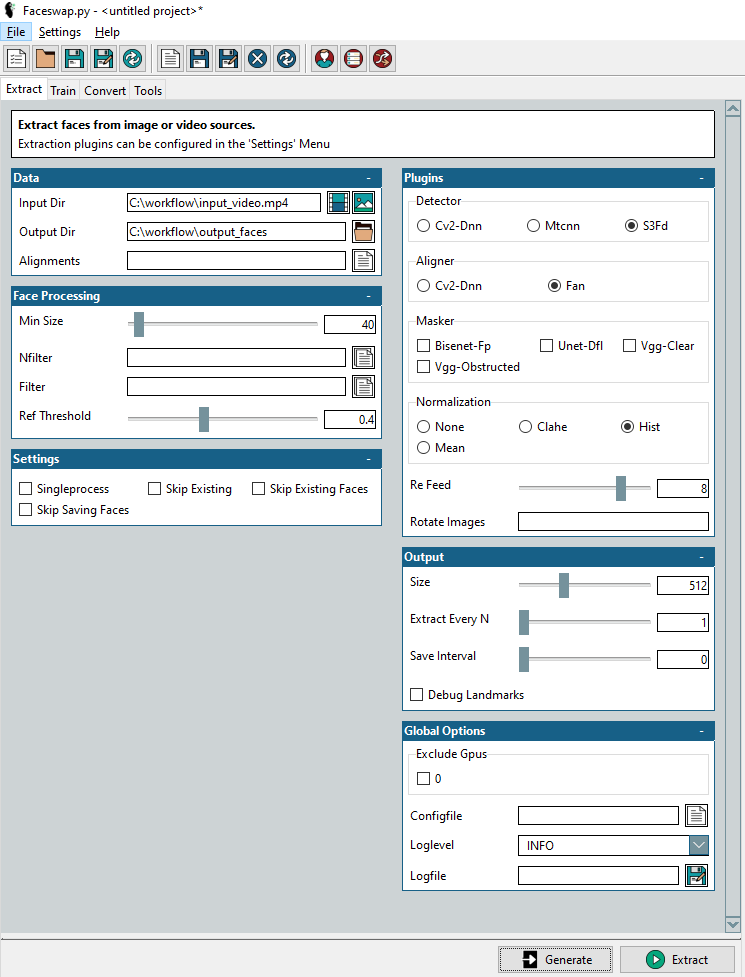745x977 pixels.
Task: Collapse the Face Processing section
Action: pyautogui.click(x=369, y=296)
